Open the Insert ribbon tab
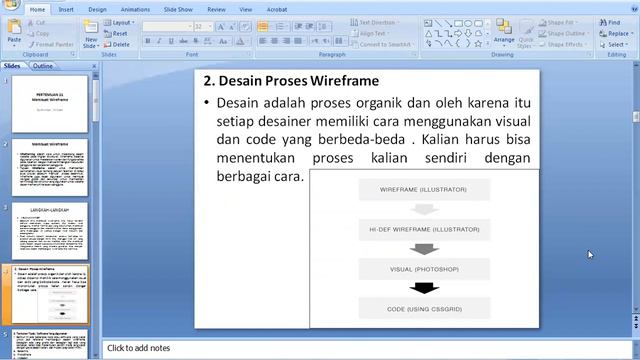 pyautogui.click(x=66, y=9)
